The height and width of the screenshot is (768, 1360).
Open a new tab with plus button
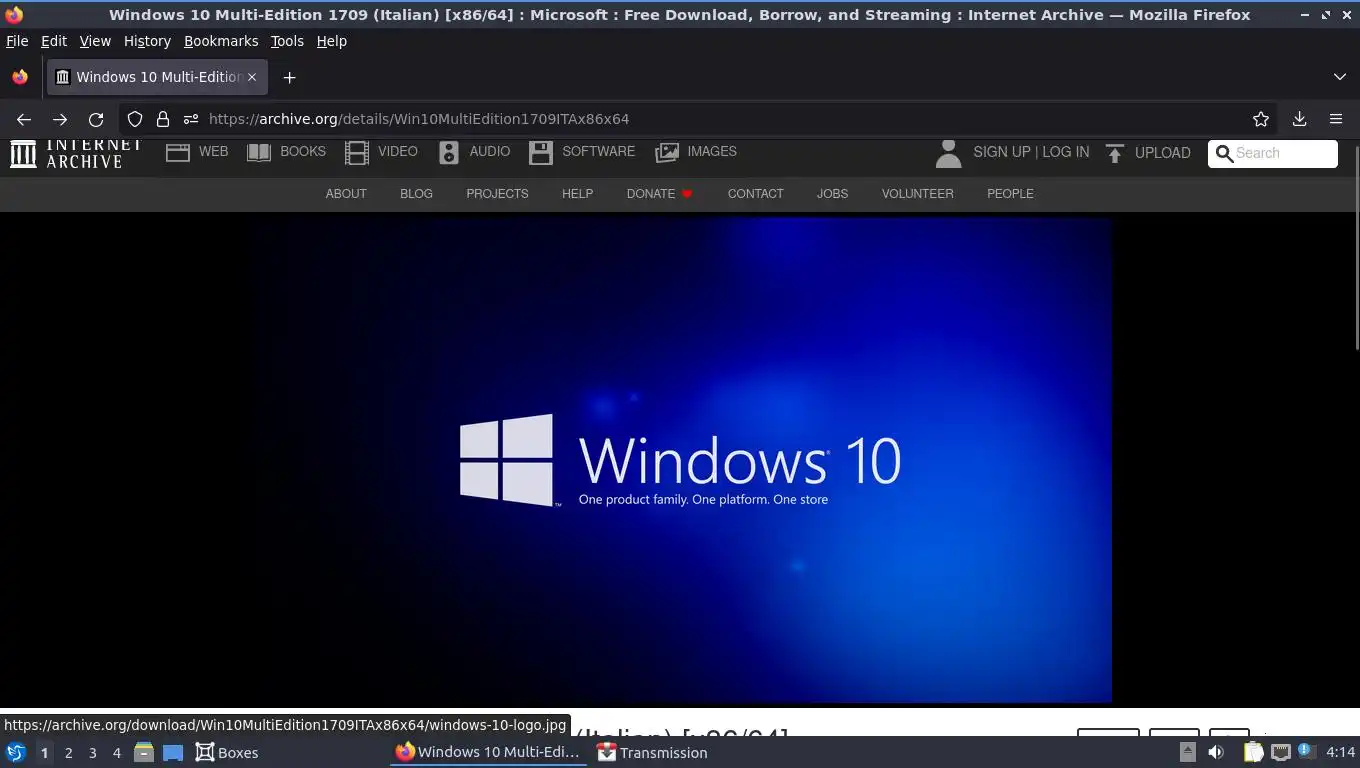289,77
